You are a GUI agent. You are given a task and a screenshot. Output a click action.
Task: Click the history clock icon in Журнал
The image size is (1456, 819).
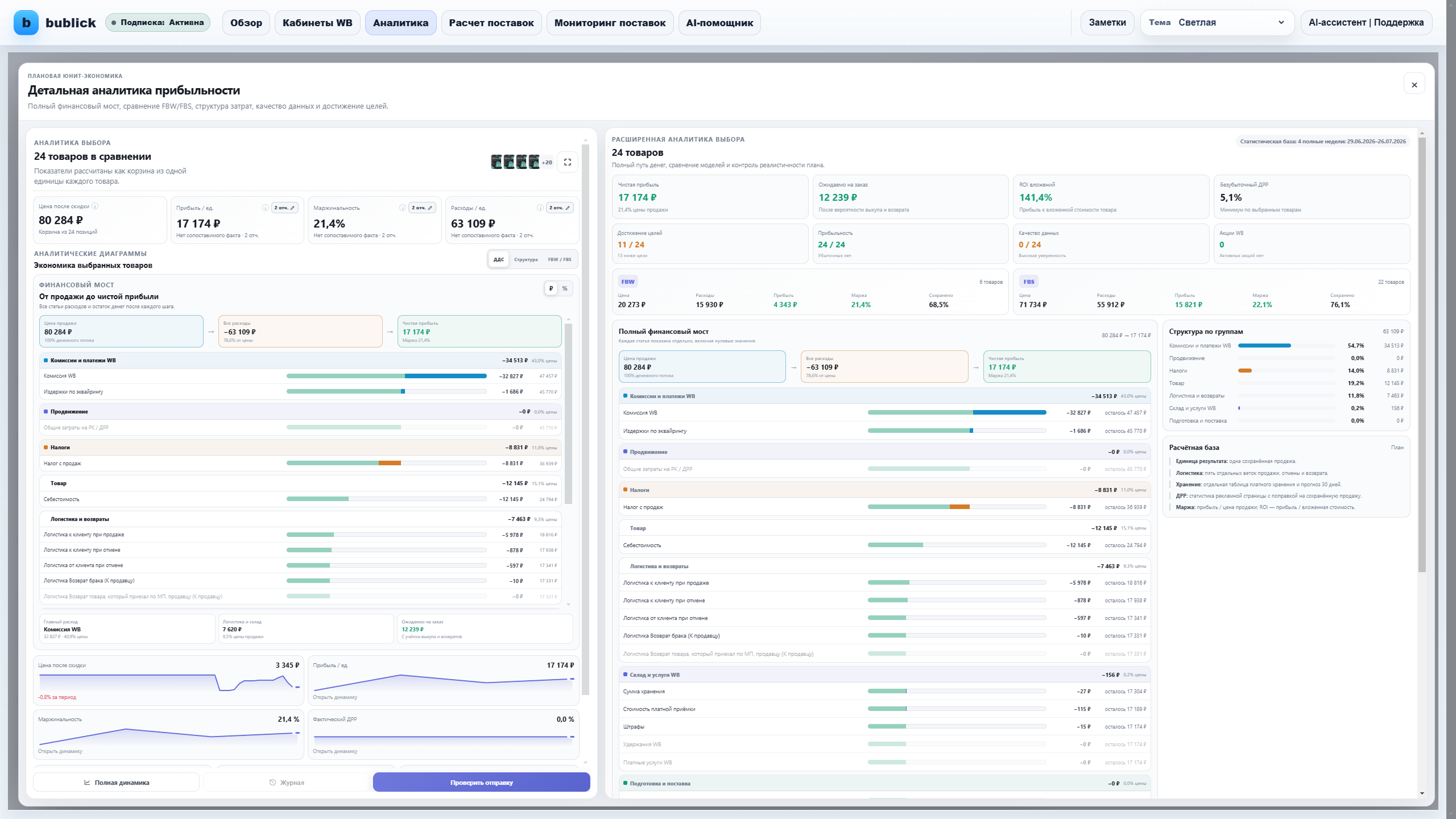tap(272, 783)
